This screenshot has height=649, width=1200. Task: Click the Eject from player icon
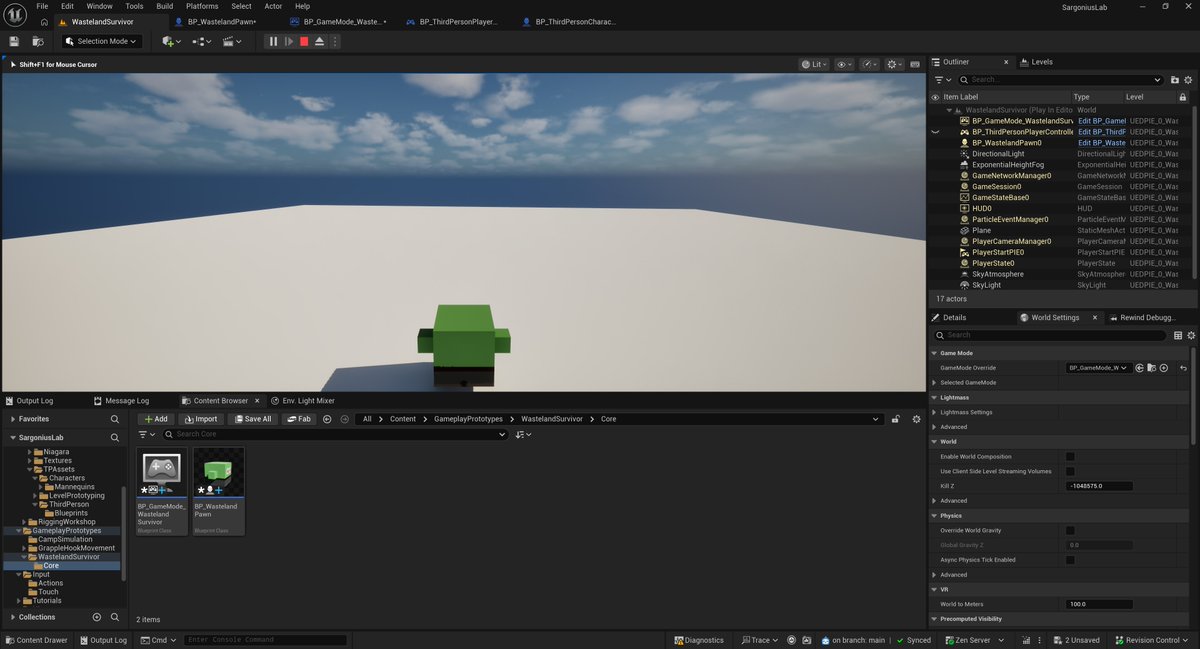pos(319,41)
